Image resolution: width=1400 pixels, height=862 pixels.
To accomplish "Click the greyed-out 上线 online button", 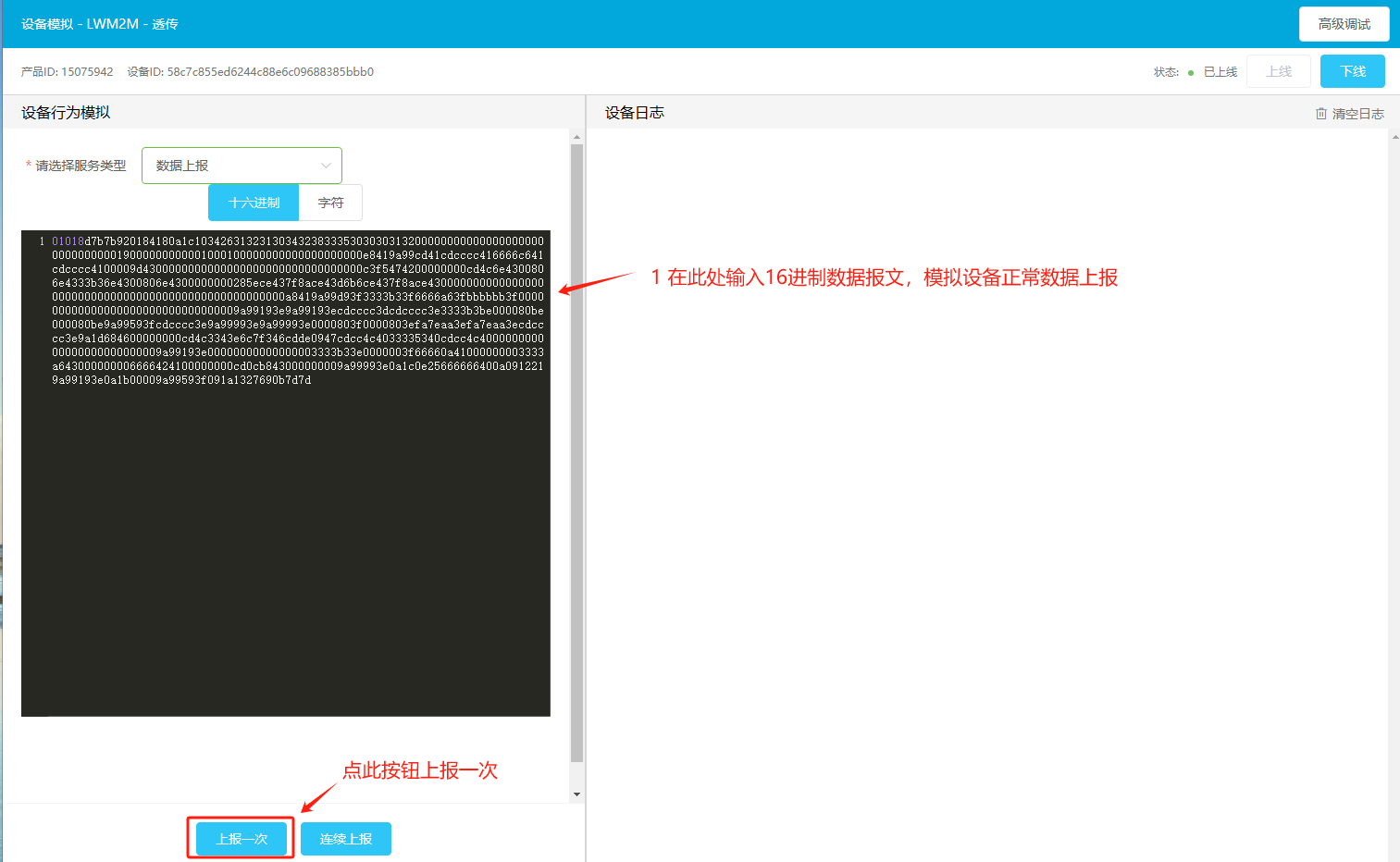I will click(x=1278, y=71).
